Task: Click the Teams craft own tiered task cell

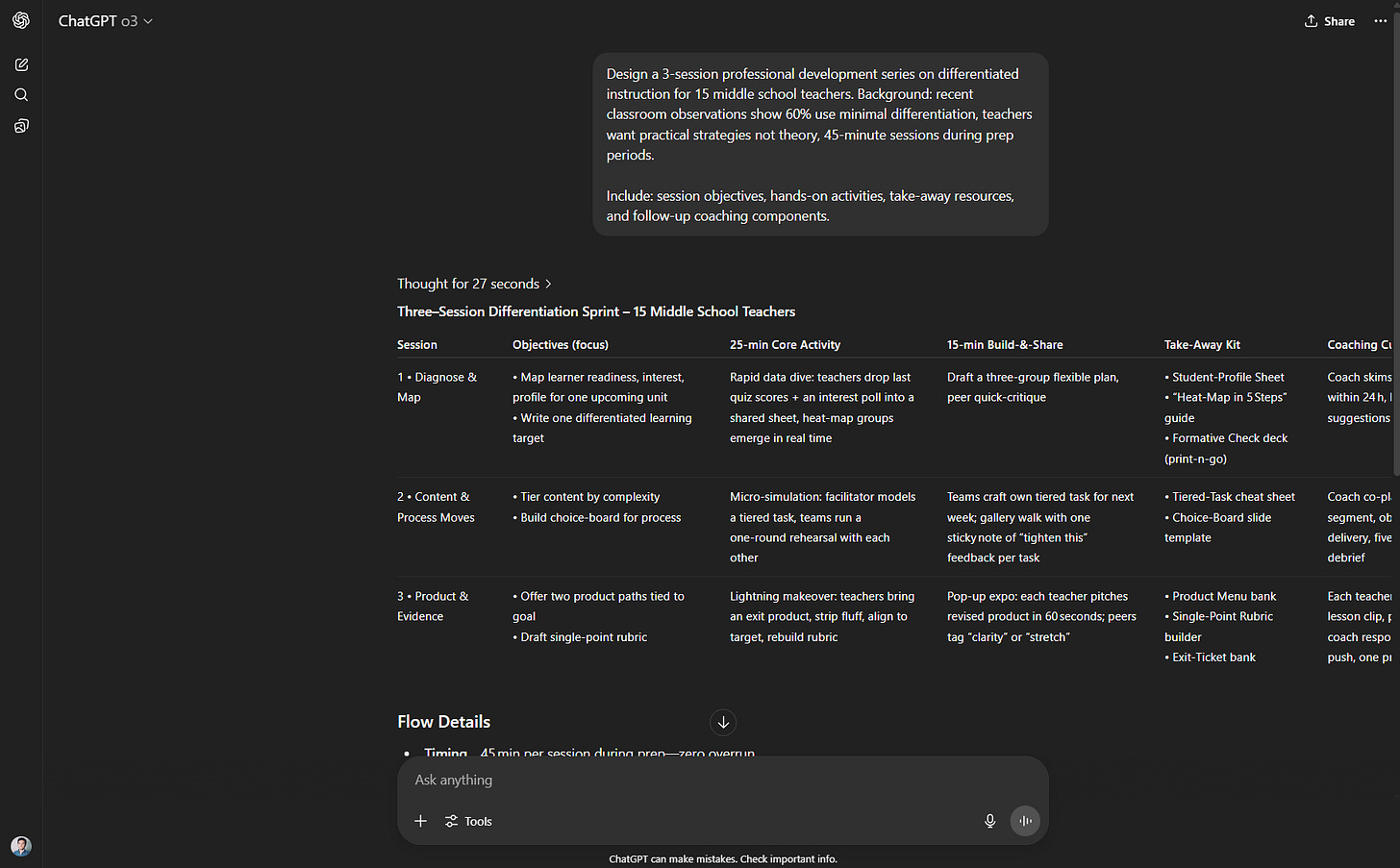Action: tap(1041, 527)
